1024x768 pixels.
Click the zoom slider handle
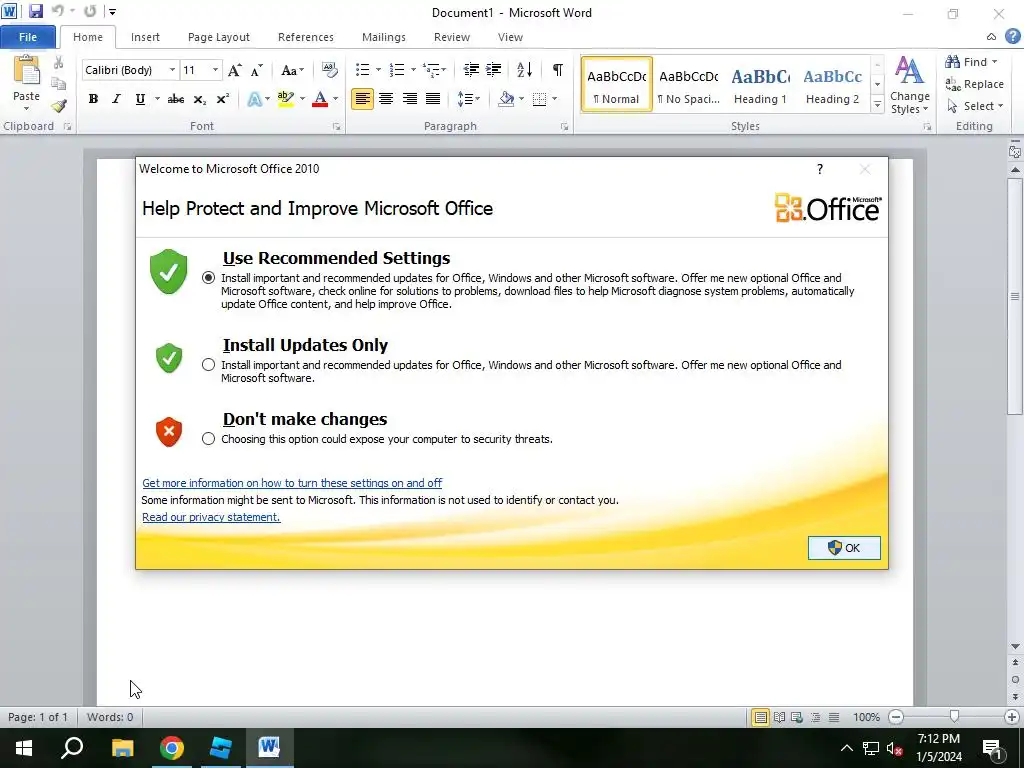tap(954, 717)
